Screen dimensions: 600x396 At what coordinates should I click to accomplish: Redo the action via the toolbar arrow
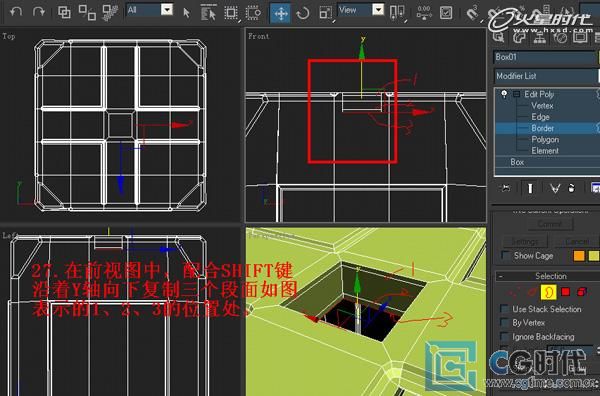pyautogui.click(x=39, y=12)
